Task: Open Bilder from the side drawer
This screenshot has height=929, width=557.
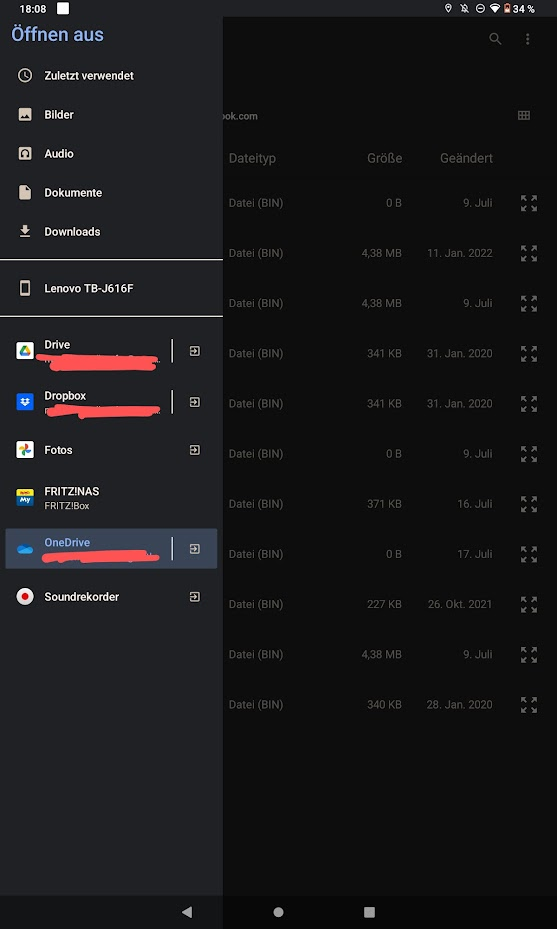Action: tap(111, 115)
